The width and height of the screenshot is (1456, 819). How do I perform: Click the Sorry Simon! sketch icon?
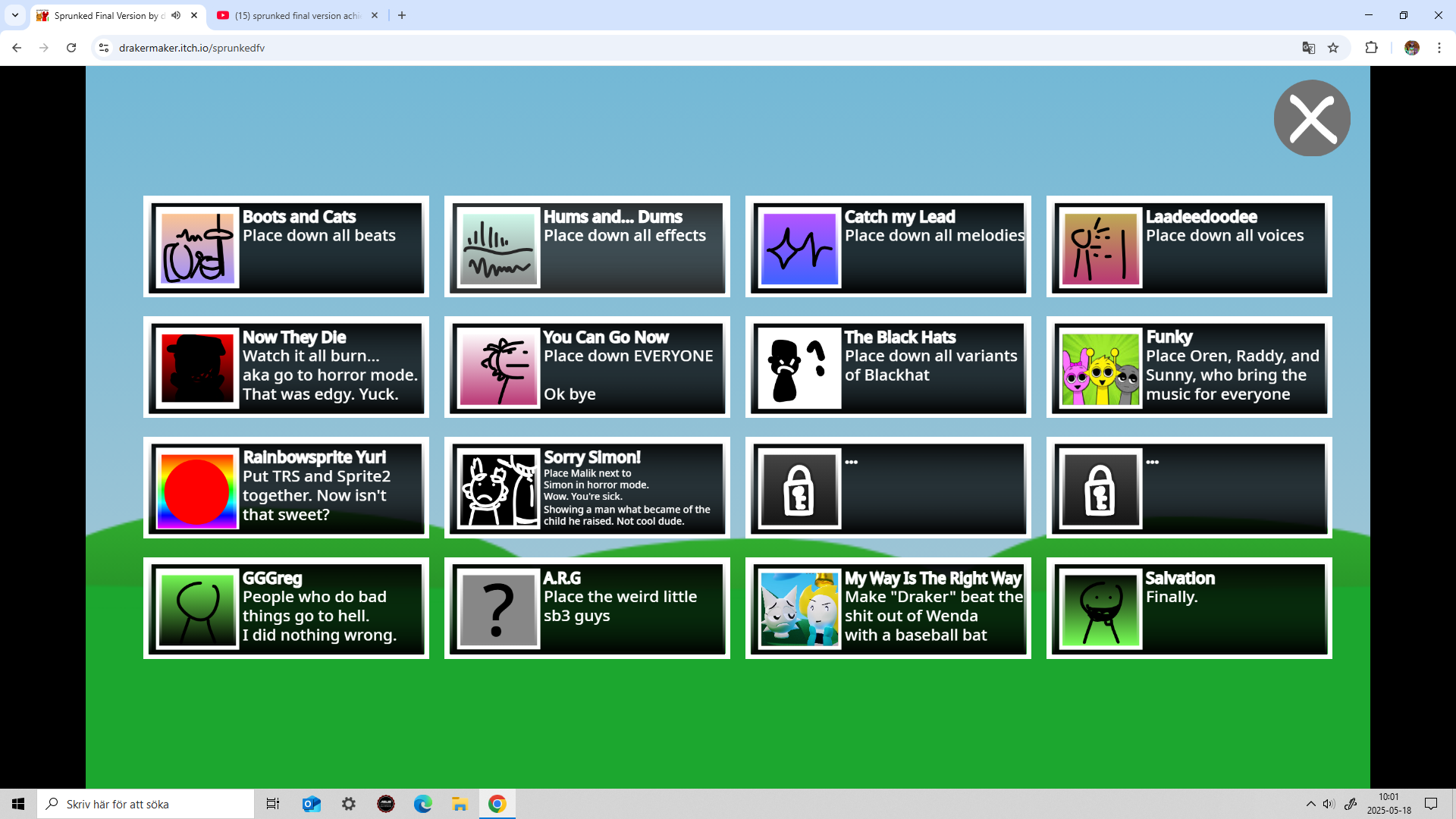(x=498, y=488)
